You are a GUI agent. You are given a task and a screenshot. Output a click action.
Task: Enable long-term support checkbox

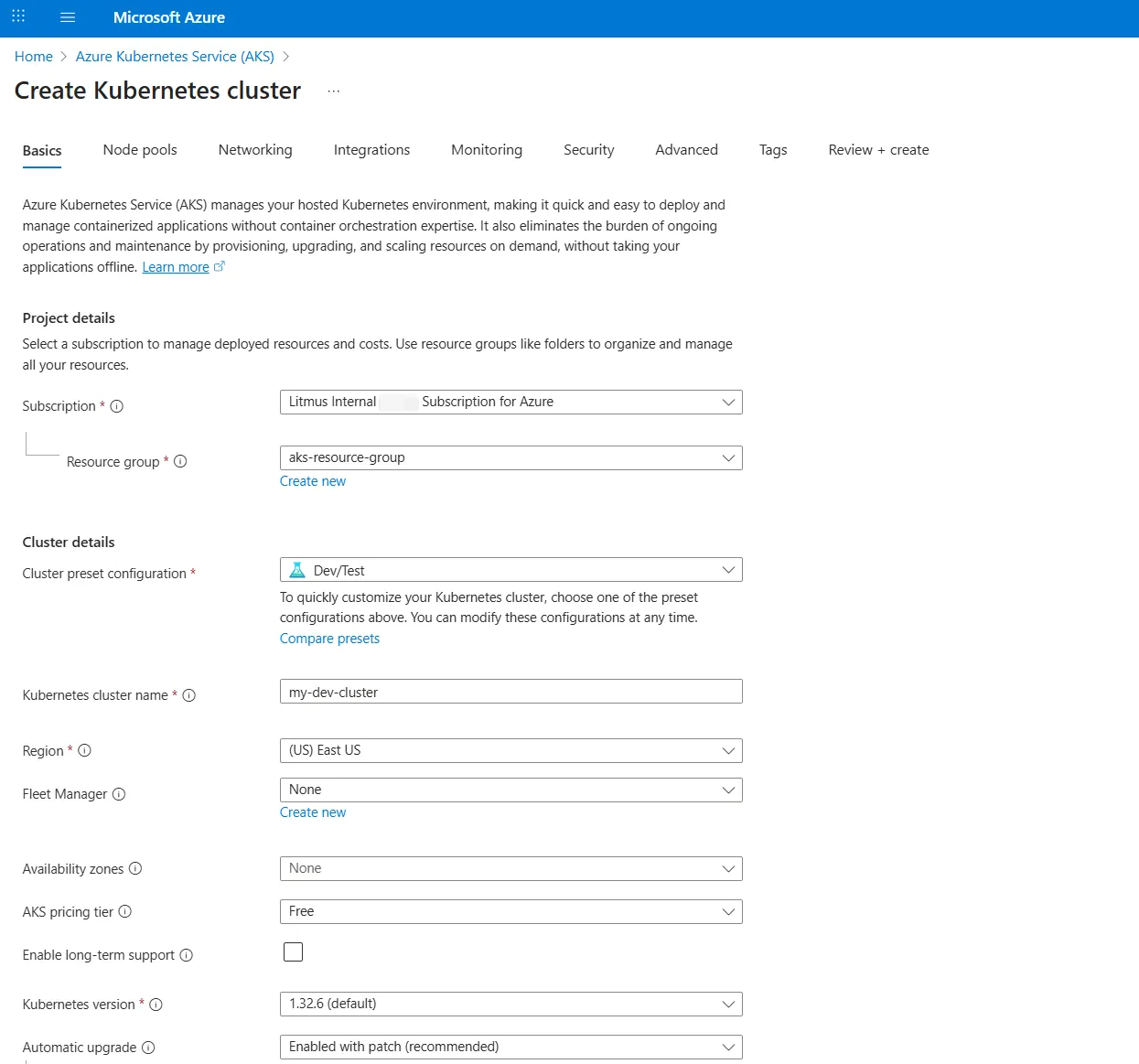click(x=293, y=952)
